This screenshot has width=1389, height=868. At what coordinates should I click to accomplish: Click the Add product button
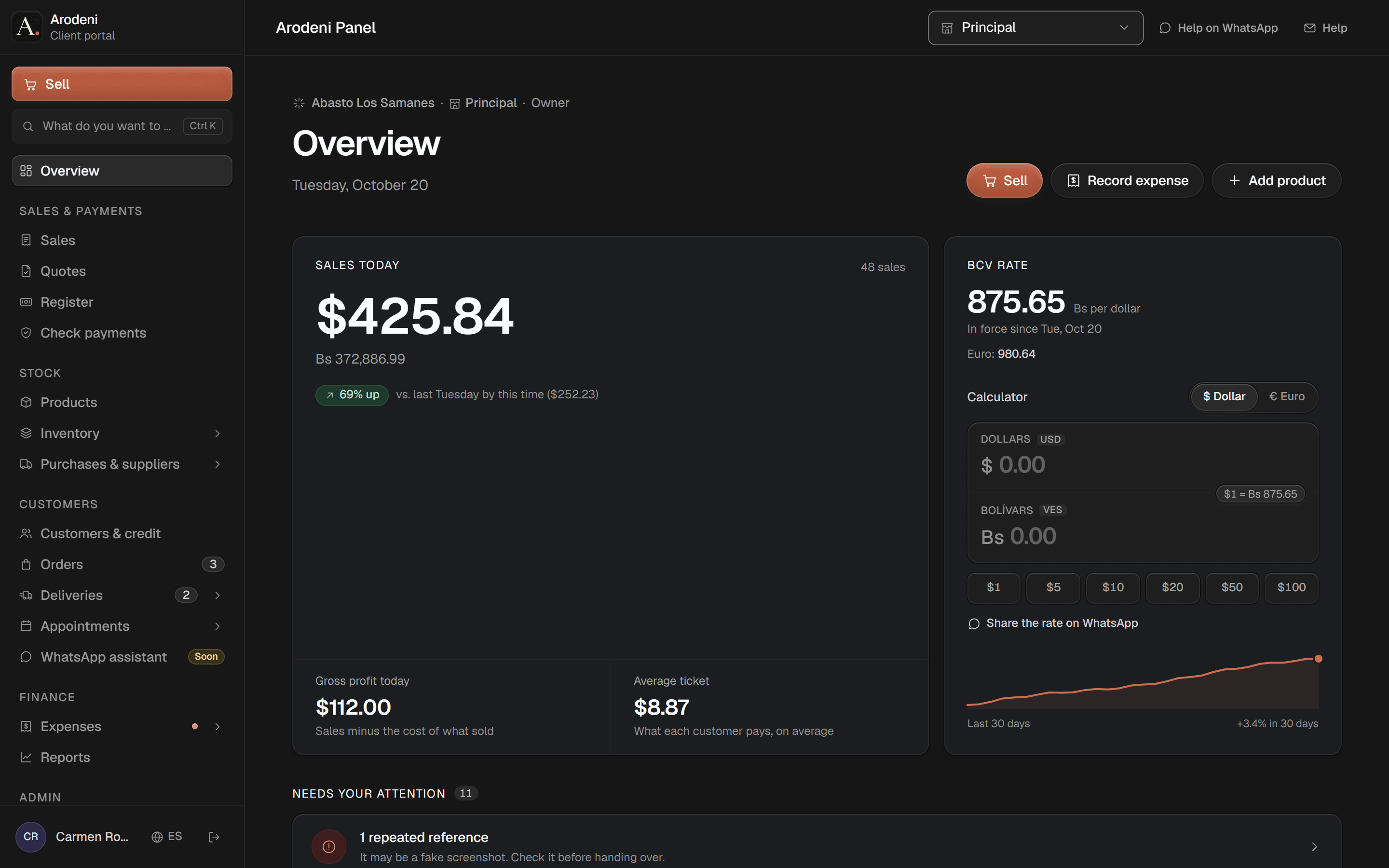(1277, 180)
